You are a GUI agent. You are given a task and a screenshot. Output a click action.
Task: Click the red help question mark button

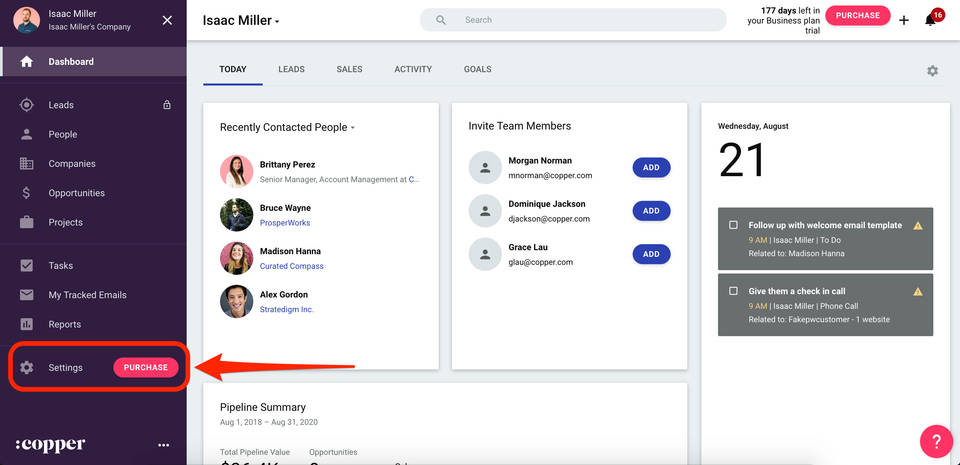click(x=936, y=441)
